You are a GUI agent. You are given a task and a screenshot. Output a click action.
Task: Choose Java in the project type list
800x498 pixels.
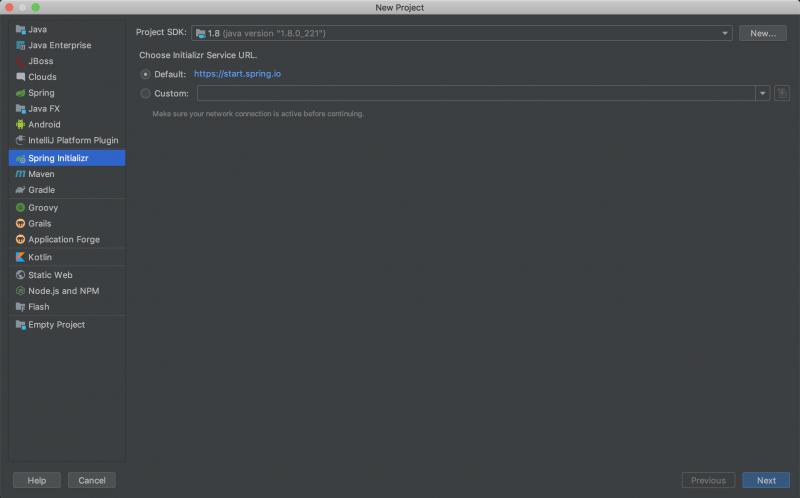[x=67, y=30]
